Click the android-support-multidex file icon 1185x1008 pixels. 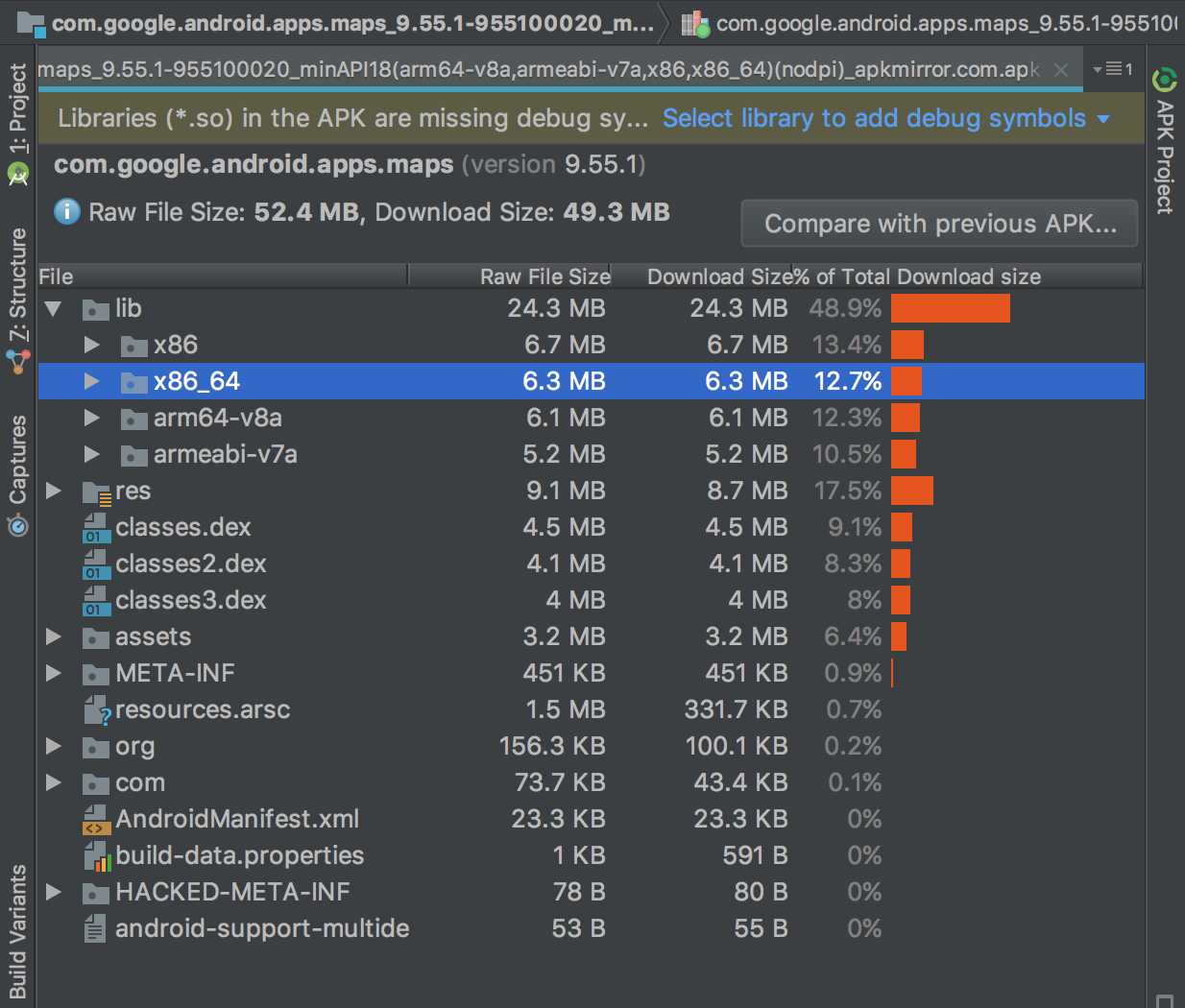point(95,928)
